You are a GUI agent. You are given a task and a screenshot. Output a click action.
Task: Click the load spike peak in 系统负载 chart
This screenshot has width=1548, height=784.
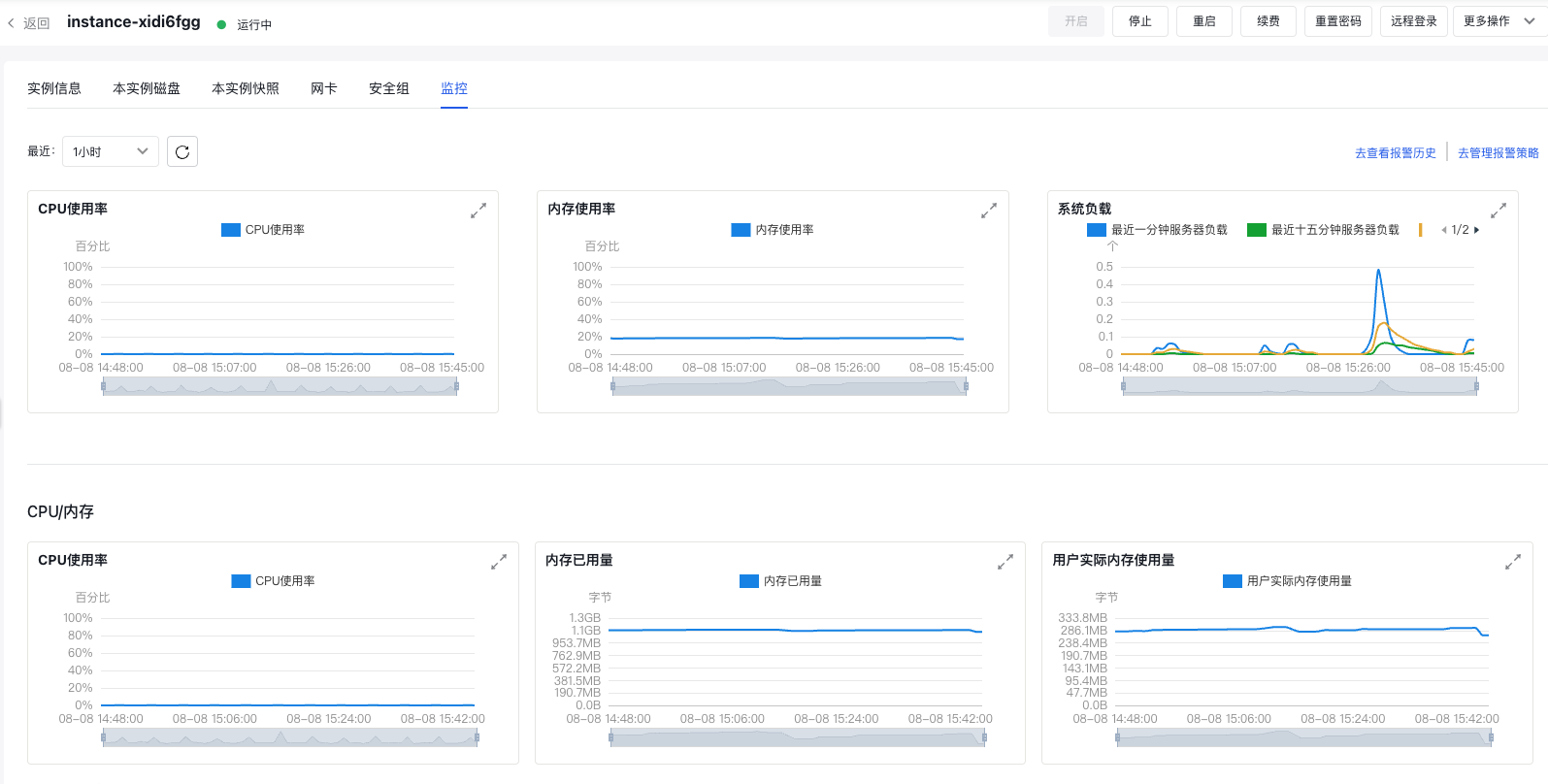coord(1378,271)
